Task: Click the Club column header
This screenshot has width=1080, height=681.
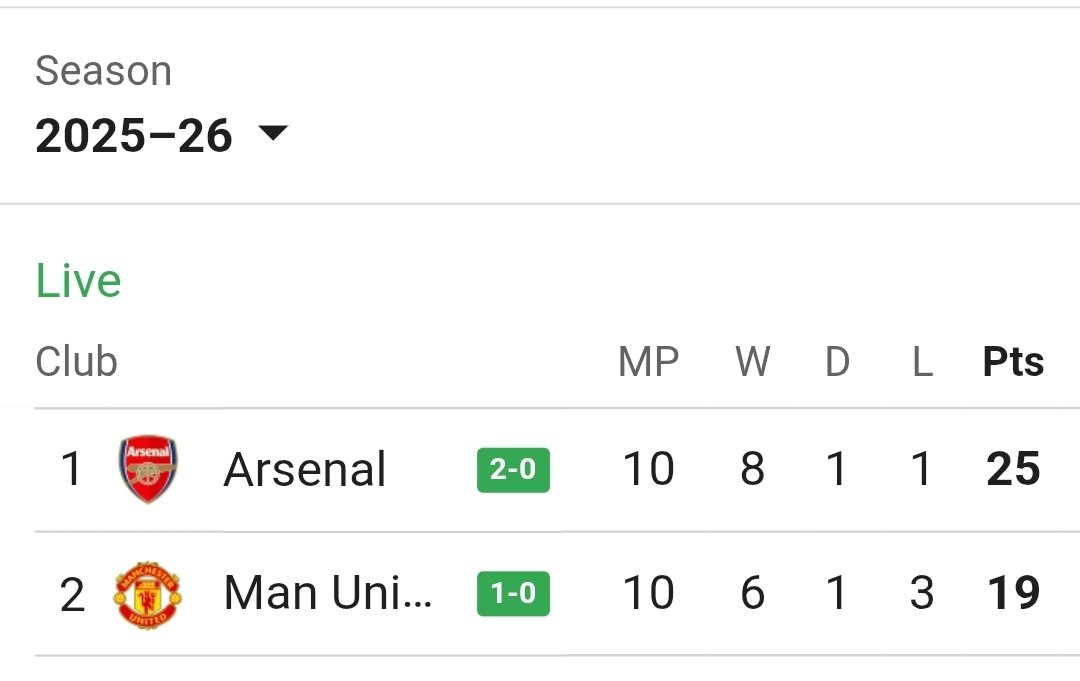Action: click(76, 362)
